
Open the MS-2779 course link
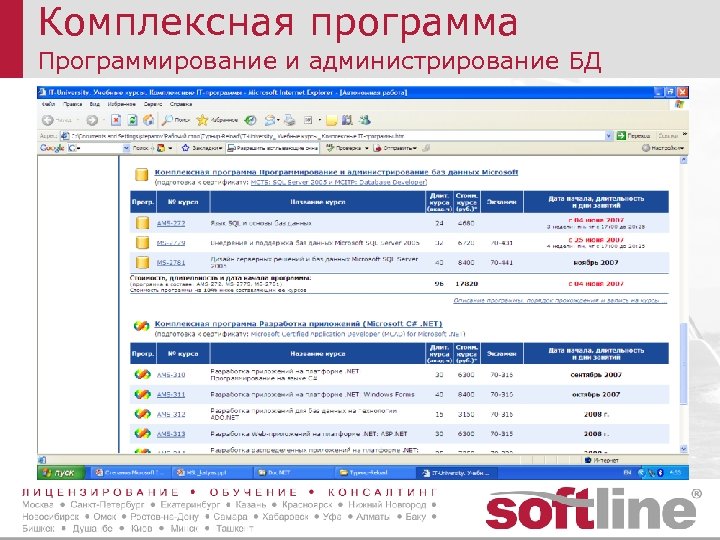coord(171,243)
